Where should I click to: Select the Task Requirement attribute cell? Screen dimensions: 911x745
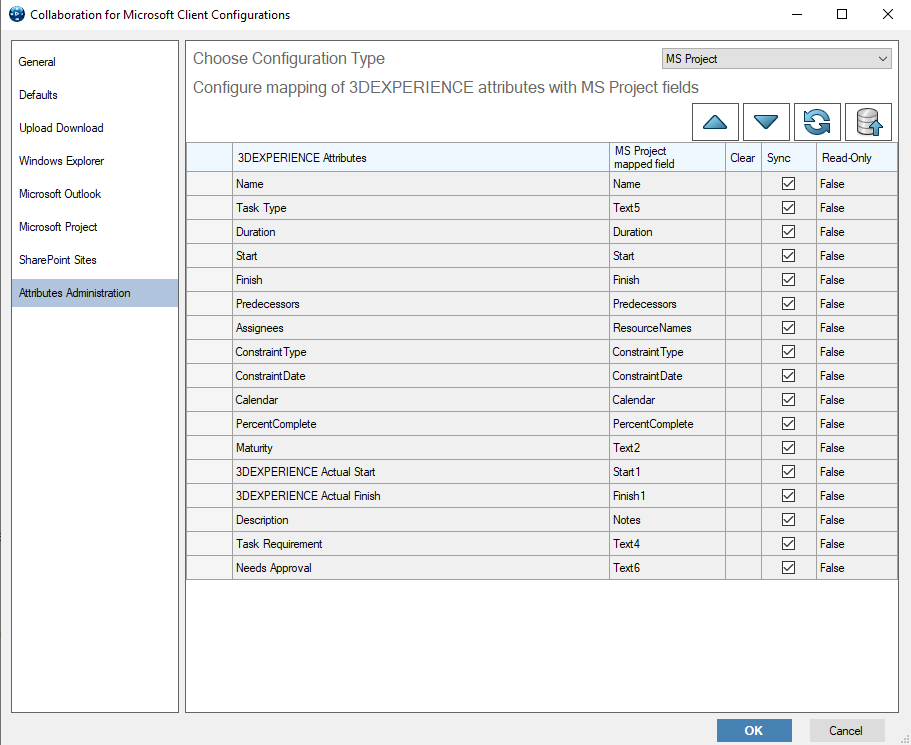point(421,544)
